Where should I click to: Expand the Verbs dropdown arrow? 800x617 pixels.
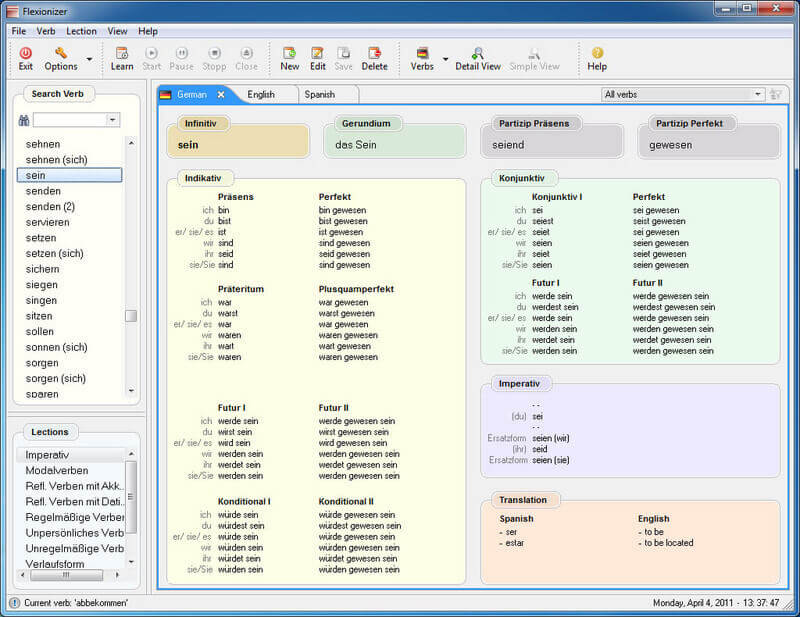click(x=445, y=60)
